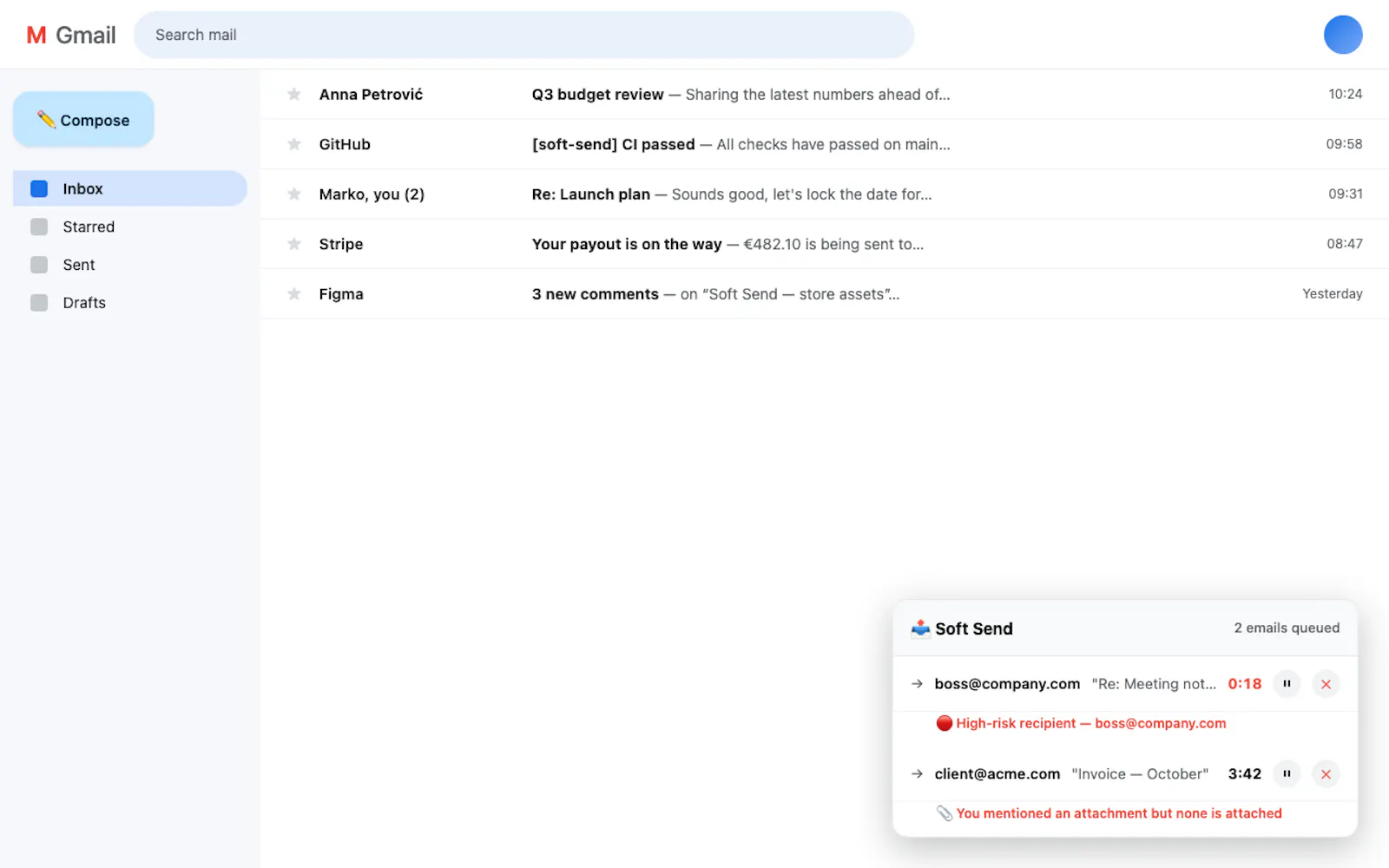Click the Sent folder icon
This screenshot has height=868, width=1389.
(39, 265)
